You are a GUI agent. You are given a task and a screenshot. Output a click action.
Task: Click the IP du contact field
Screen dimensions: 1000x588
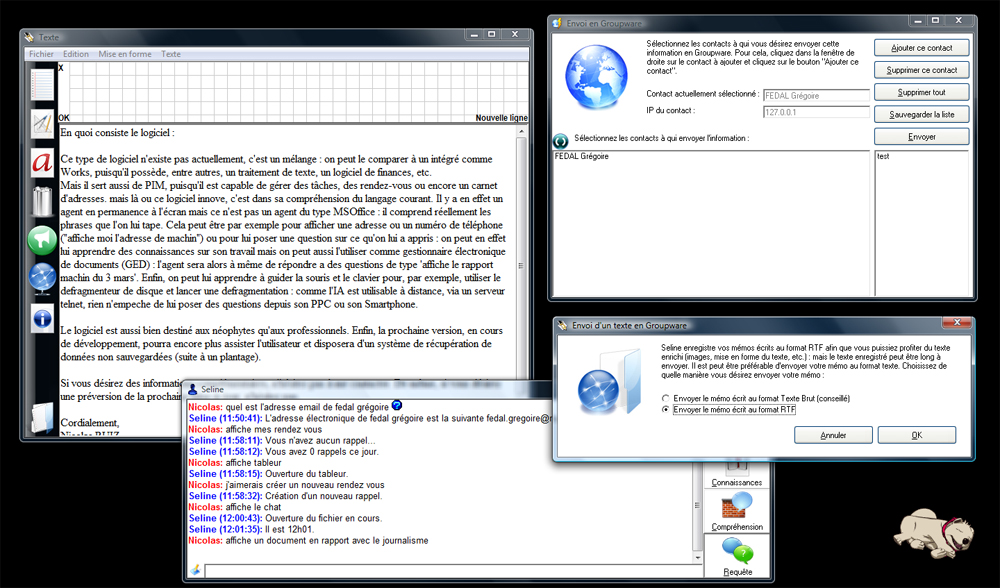(816, 112)
